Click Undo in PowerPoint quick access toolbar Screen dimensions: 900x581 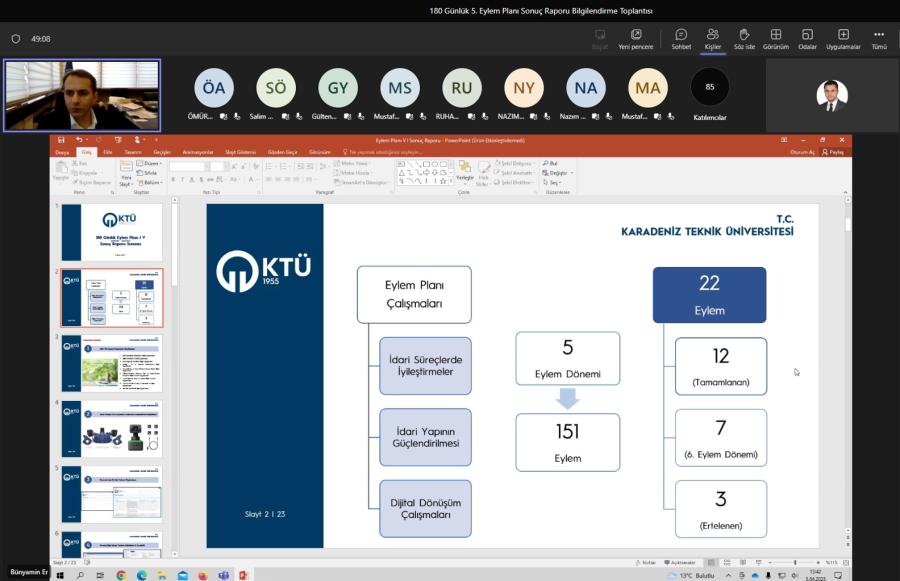(x=79, y=140)
